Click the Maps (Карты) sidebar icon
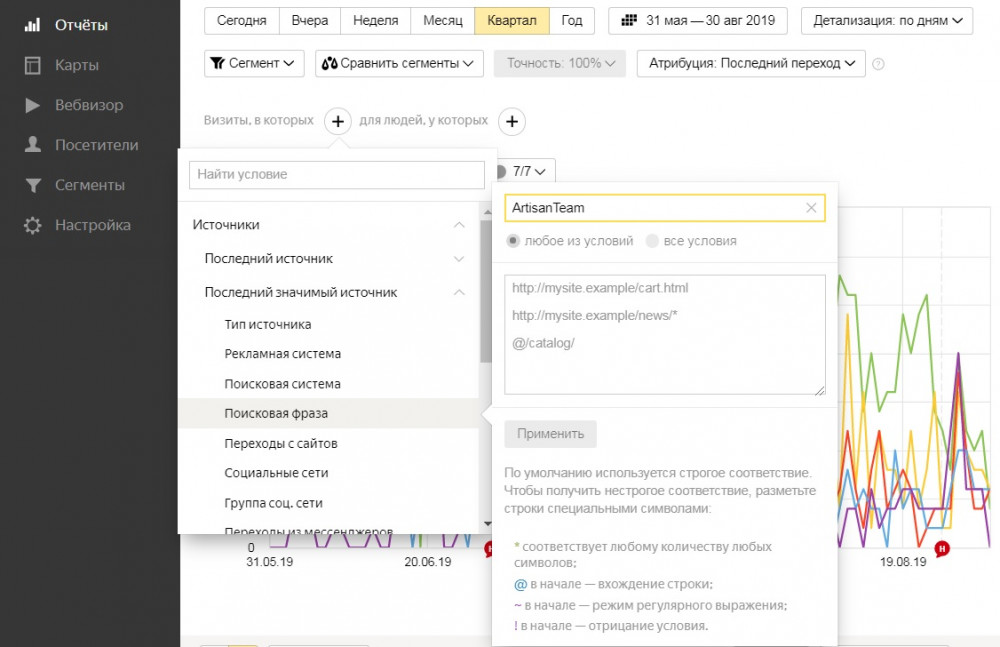 coord(33,66)
